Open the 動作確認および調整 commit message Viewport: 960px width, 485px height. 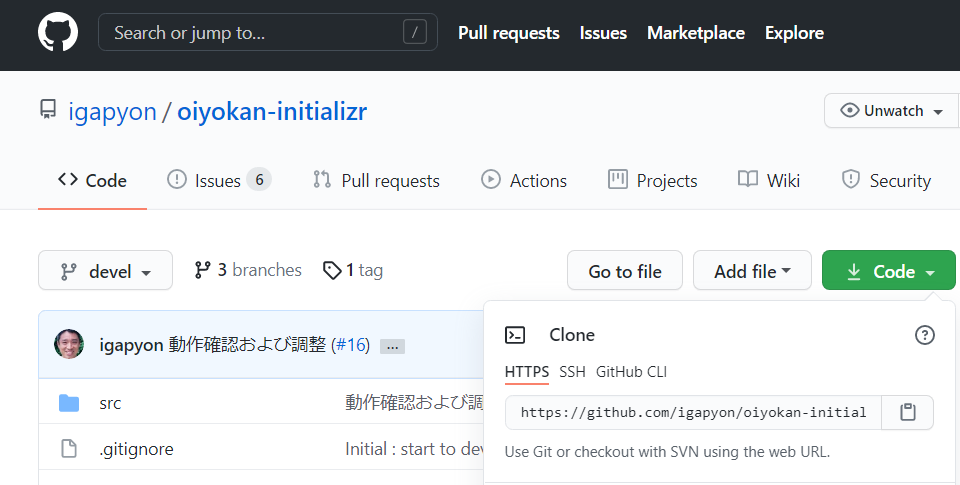pyautogui.click(x=247, y=345)
